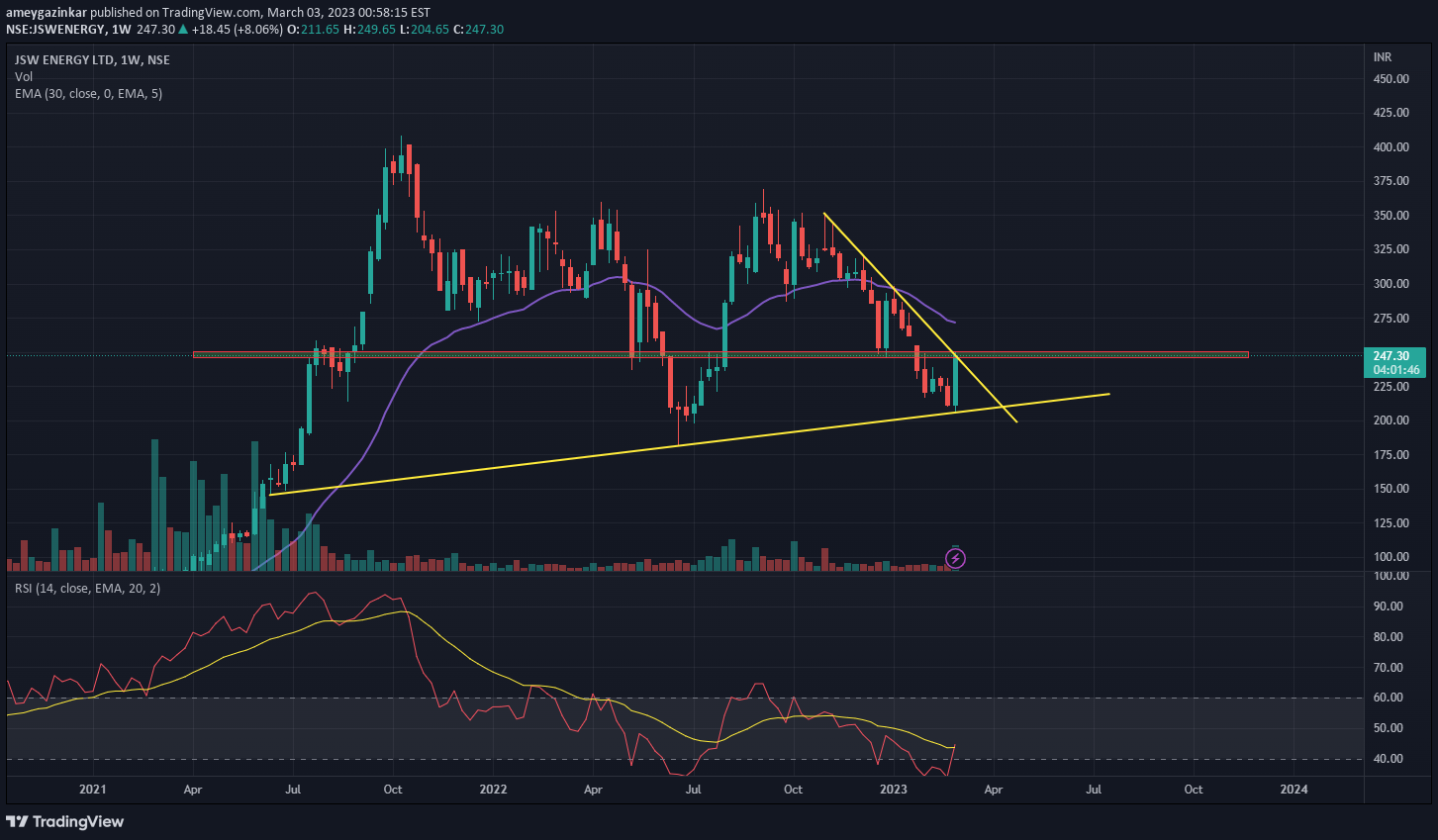Viewport: 1438px width, 840px height.
Task: Select the RSI (14, close, EMA, 20, 2) legend
Action: click(x=87, y=588)
